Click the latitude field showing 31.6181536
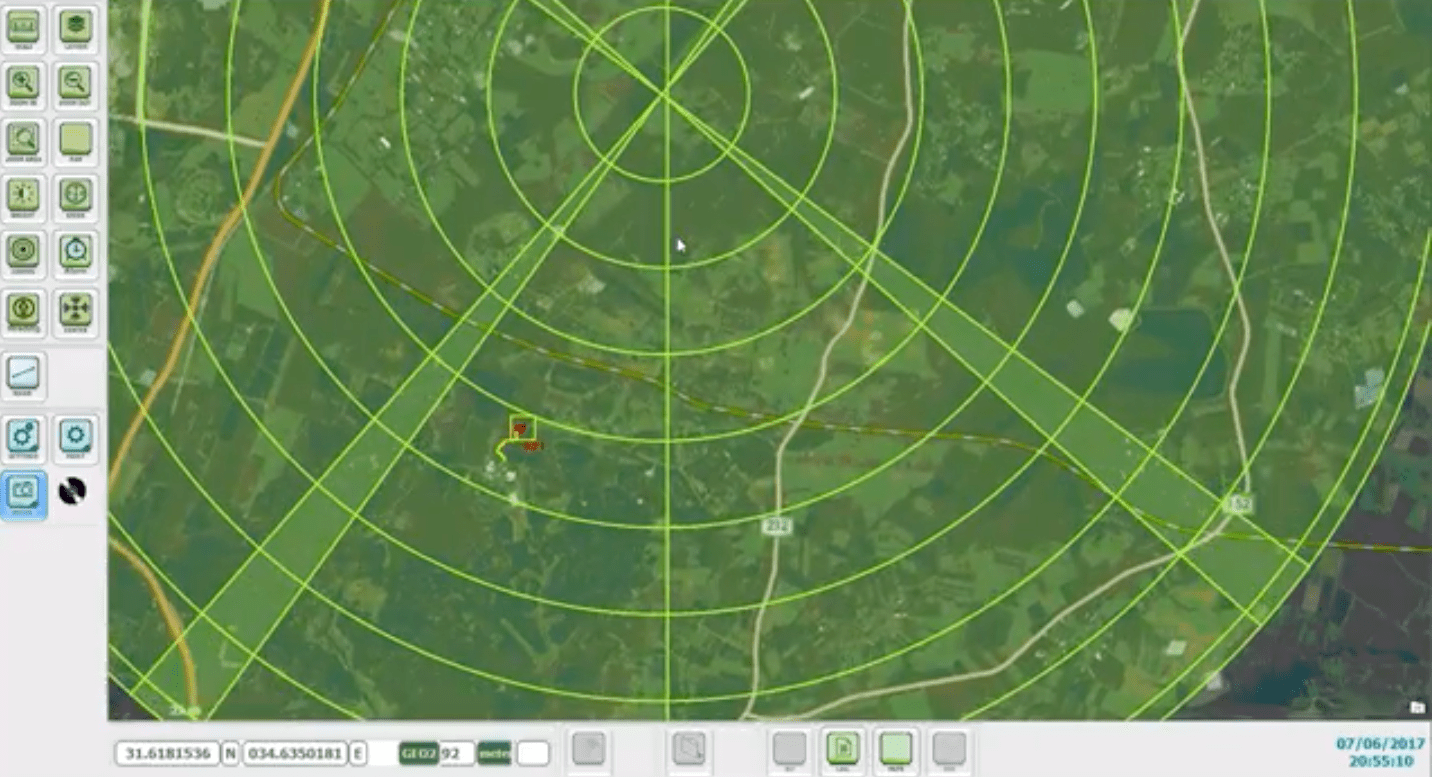1432x777 pixels. pyautogui.click(x=166, y=753)
